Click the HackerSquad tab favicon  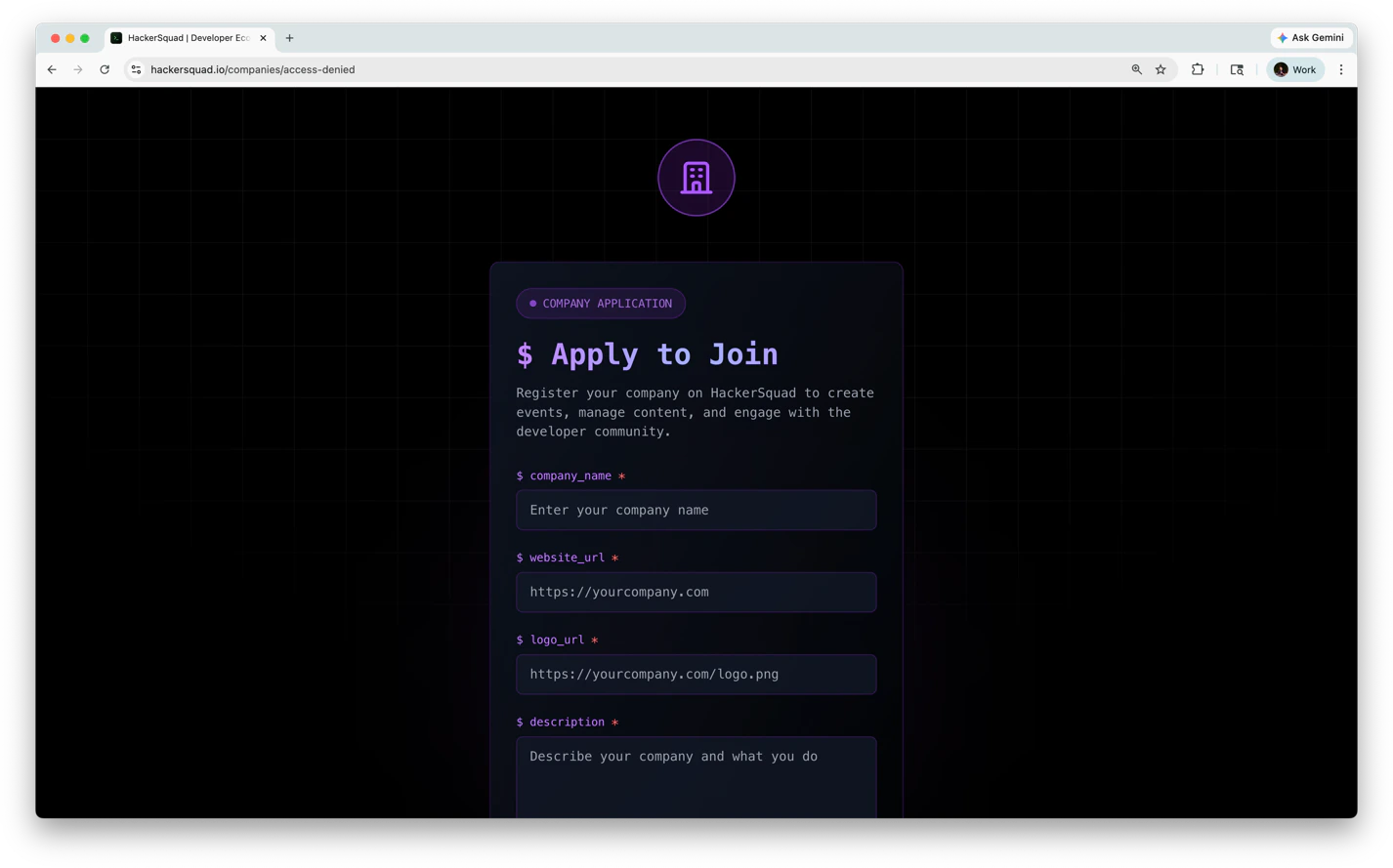coord(116,38)
